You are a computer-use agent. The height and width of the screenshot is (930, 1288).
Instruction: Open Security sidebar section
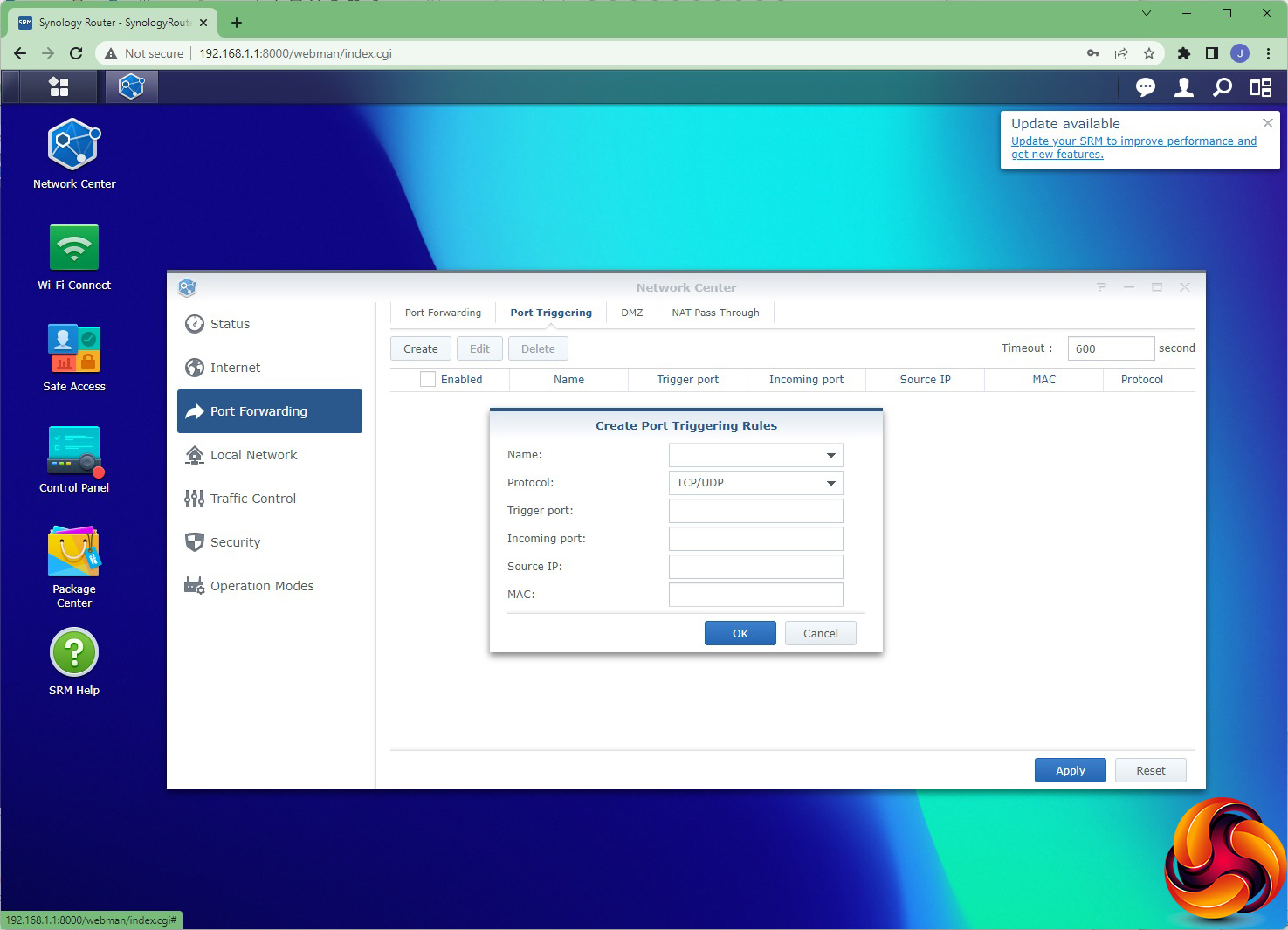point(270,542)
